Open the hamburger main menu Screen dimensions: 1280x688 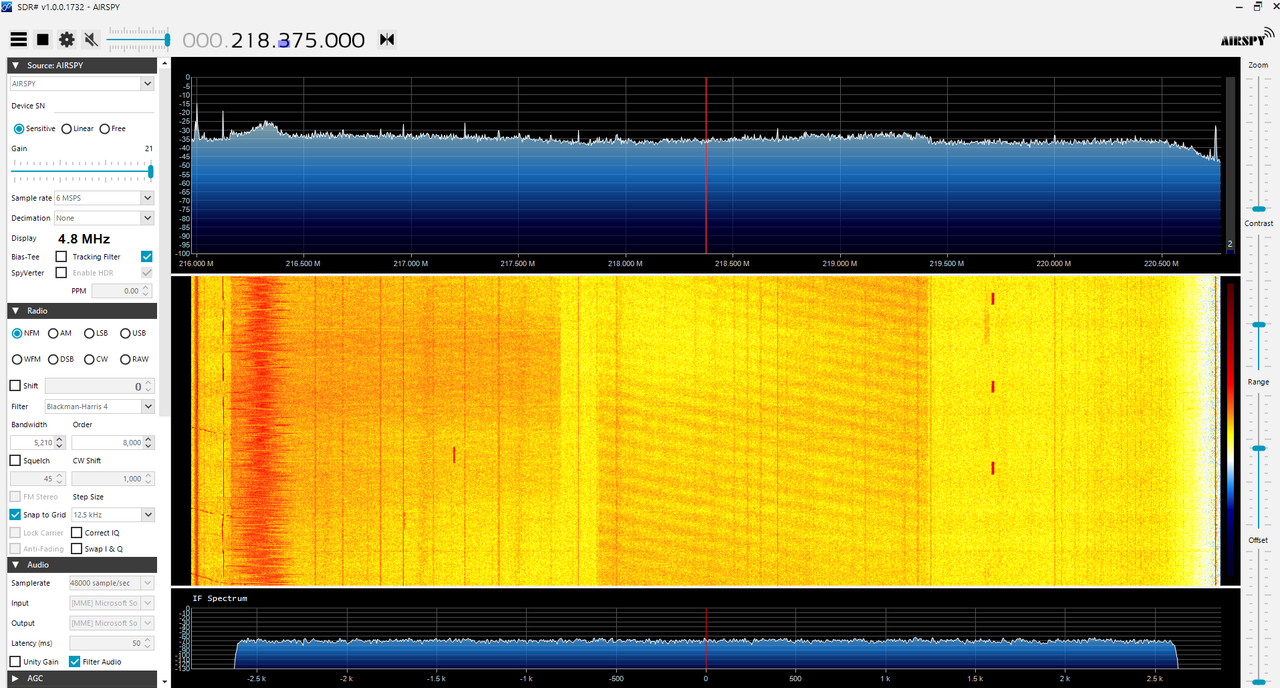pos(18,40)
